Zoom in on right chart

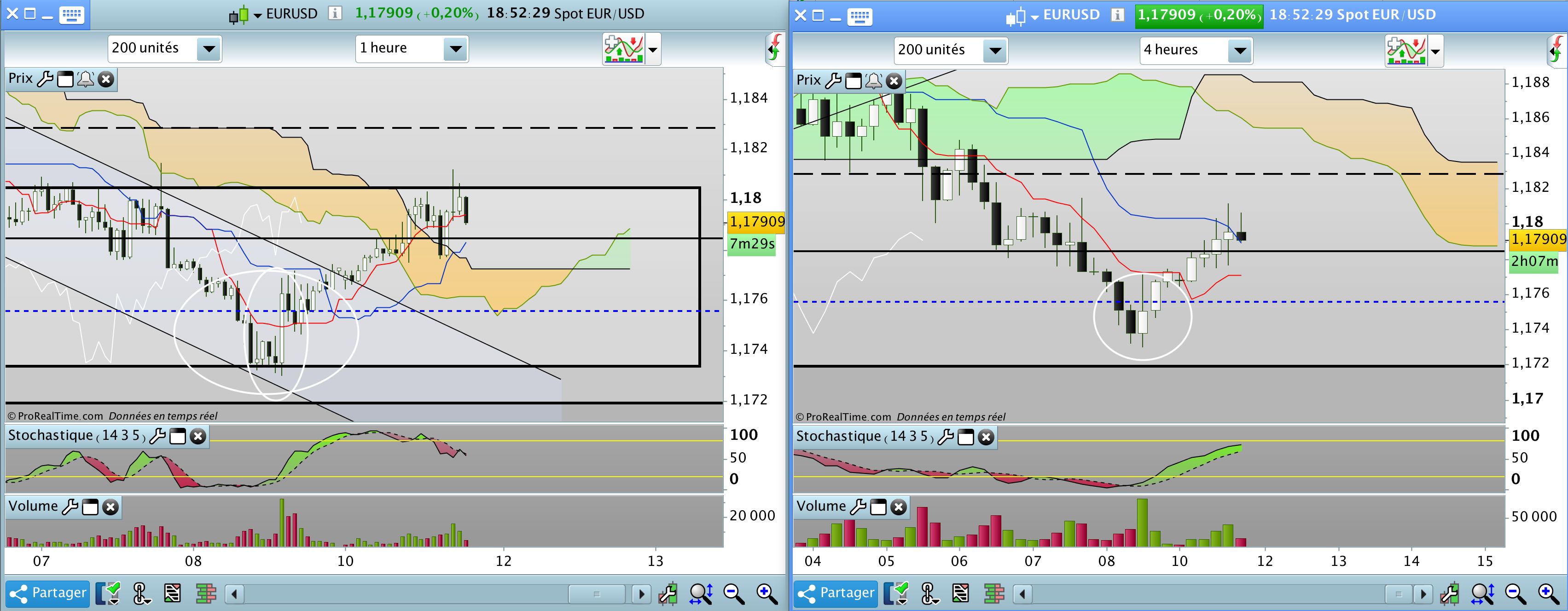tap(1548, 594)
